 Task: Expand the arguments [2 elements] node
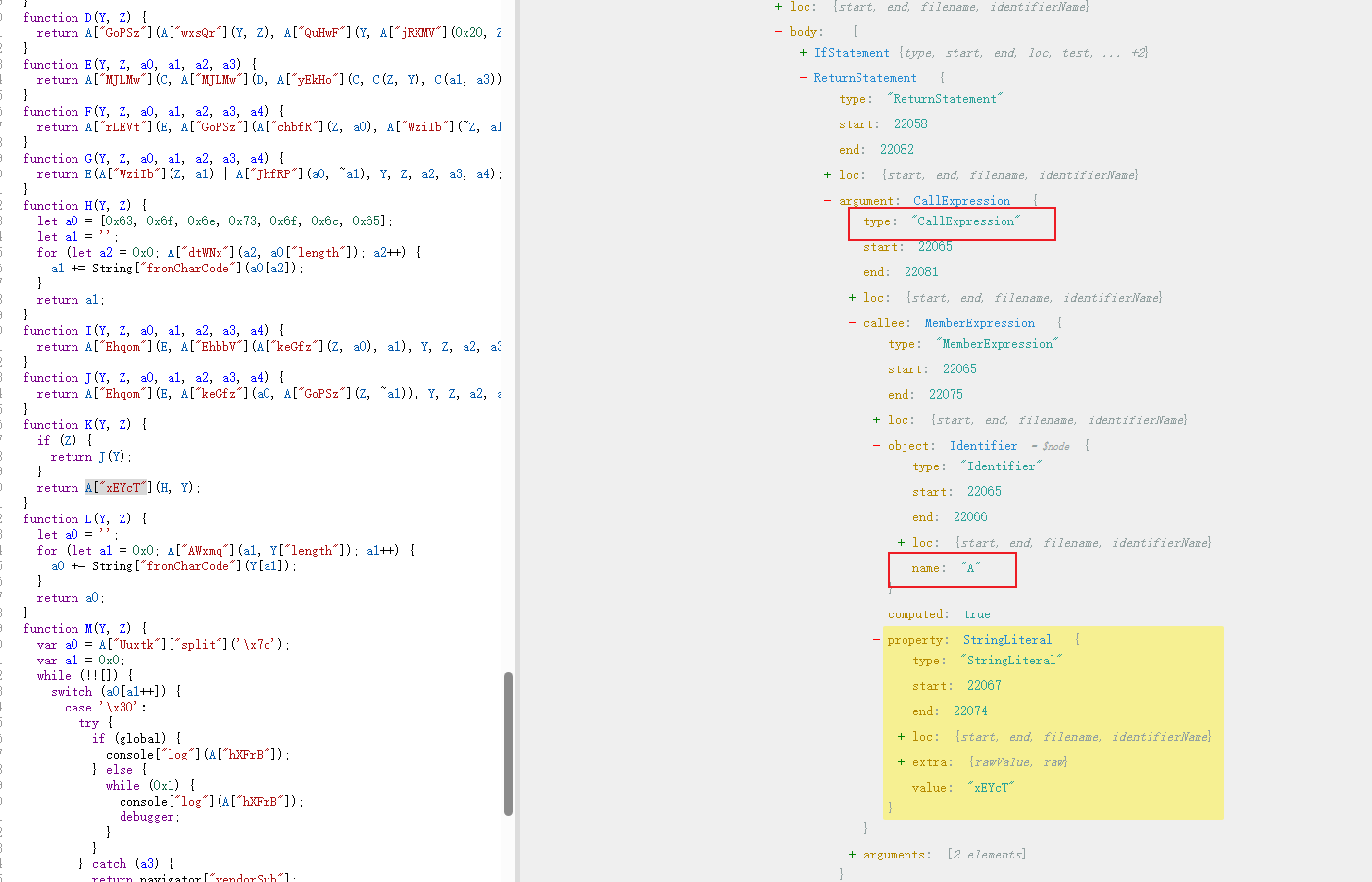pos(852,855)
